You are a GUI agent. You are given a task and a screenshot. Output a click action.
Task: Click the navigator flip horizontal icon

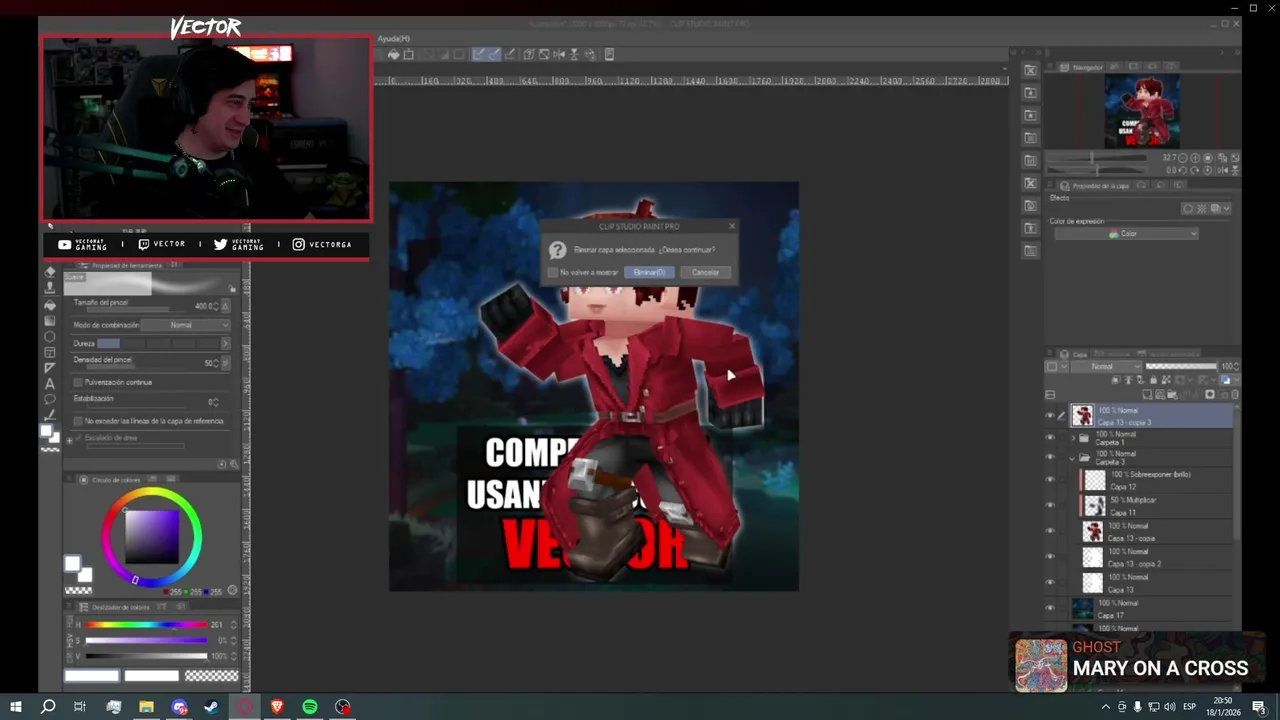[1223, 170]
